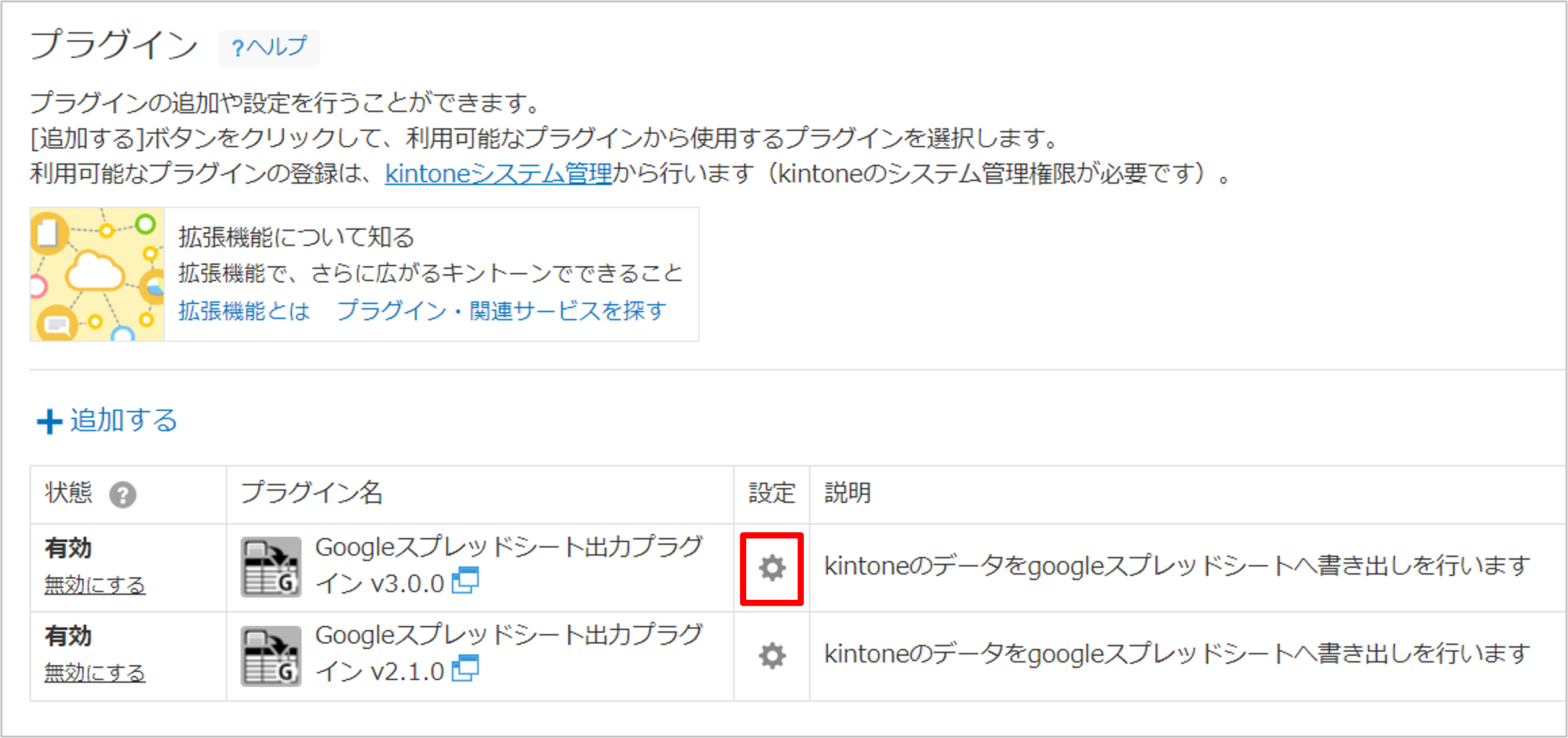Click the extension features cloud illustration thumbnail
The width and height of the screenshot is (1568, 738).
point(97,275)
